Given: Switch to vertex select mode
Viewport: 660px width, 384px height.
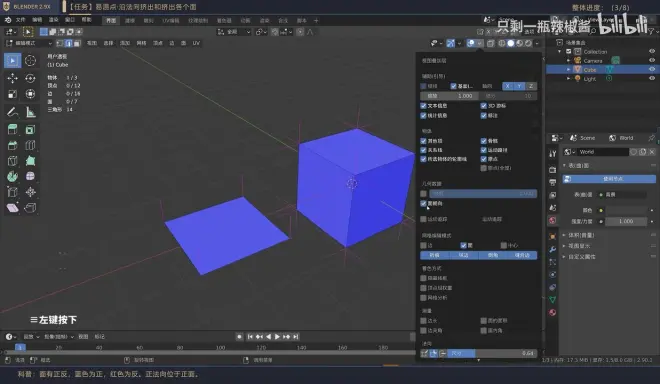Looking at the screenshot, I should pos(60,43).
